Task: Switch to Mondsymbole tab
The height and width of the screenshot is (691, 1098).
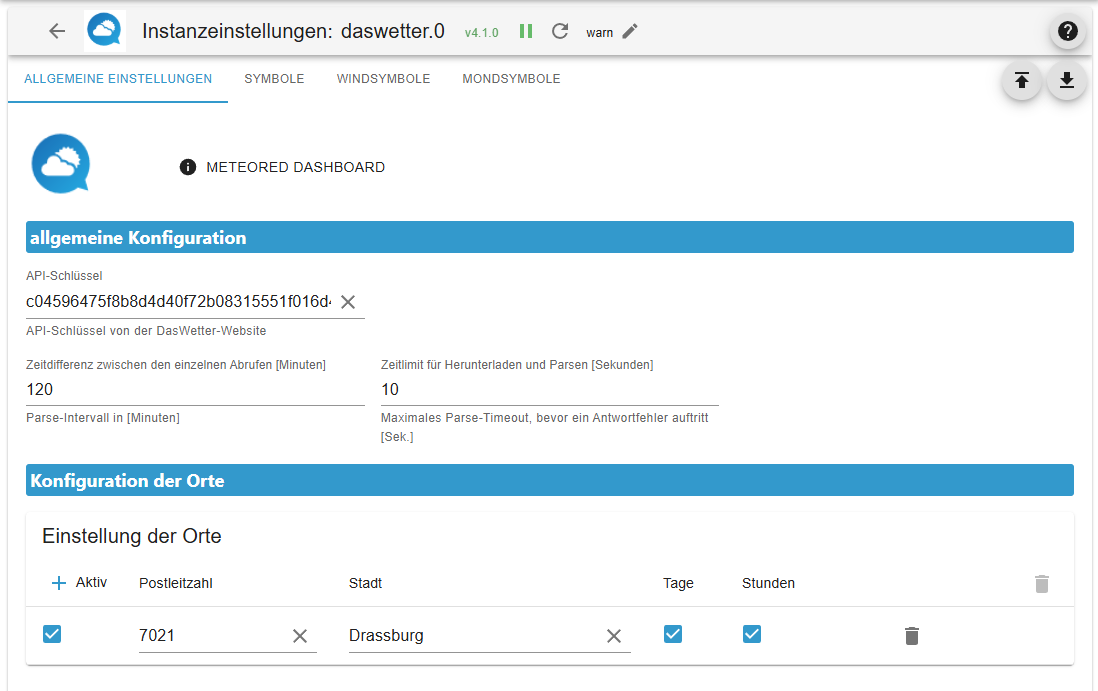Action: tap(511, 79)
